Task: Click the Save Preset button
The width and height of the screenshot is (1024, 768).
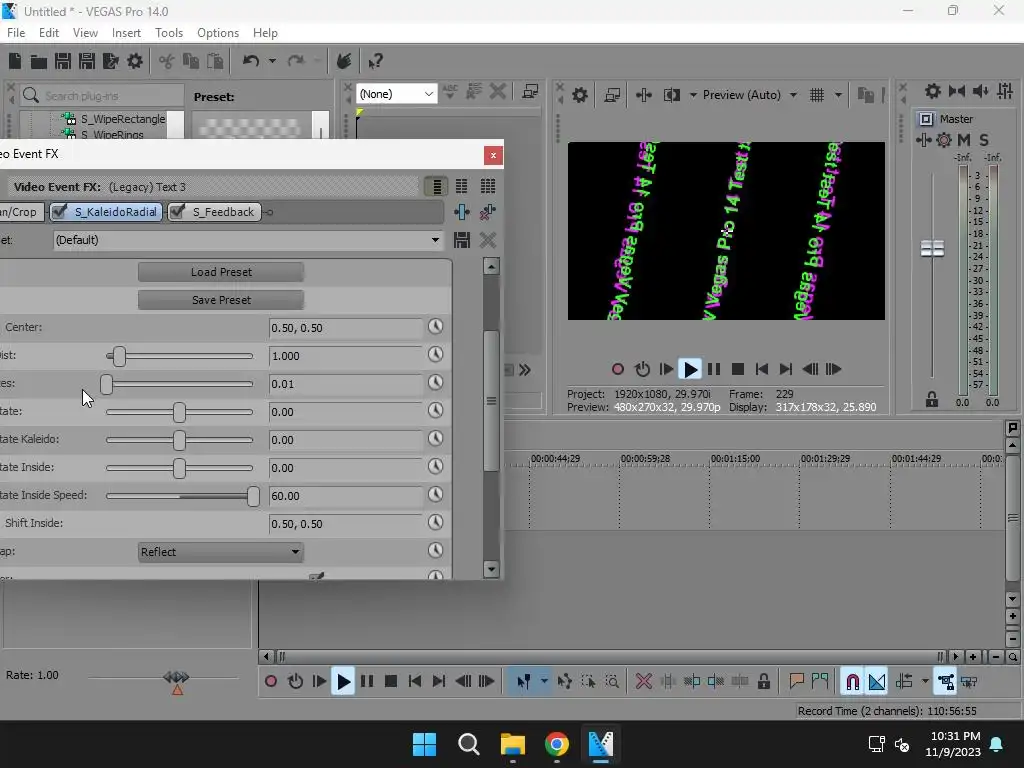Action: (221, 300)
